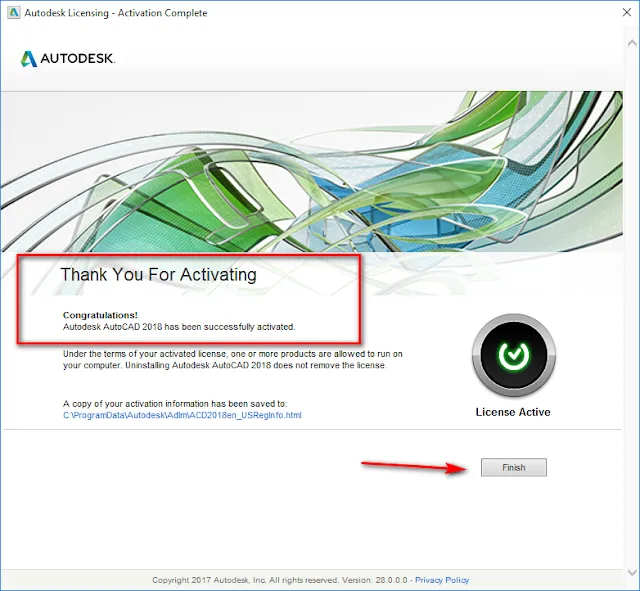Click the Autodesk triangular logo in header

coord(29,59)
